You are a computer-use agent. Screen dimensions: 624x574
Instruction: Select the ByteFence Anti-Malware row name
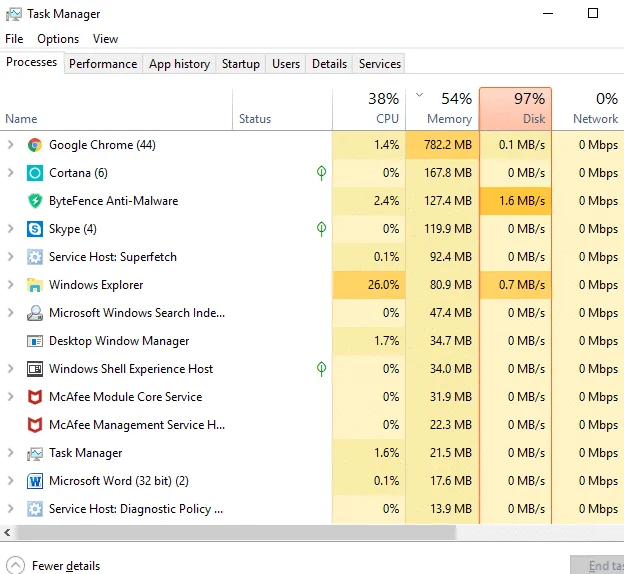[x=113, y=201]
